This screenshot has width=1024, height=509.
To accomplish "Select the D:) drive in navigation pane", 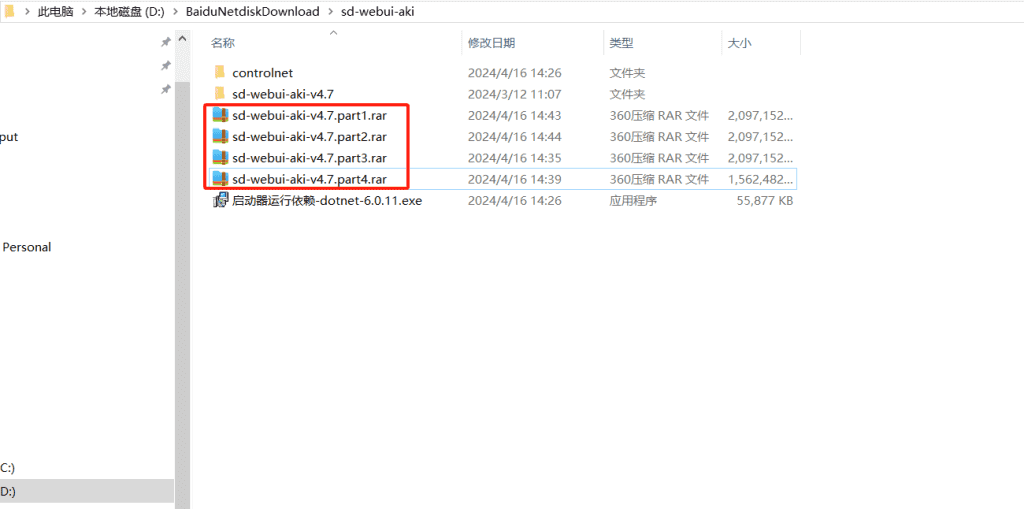I will (x=8, y=491).
